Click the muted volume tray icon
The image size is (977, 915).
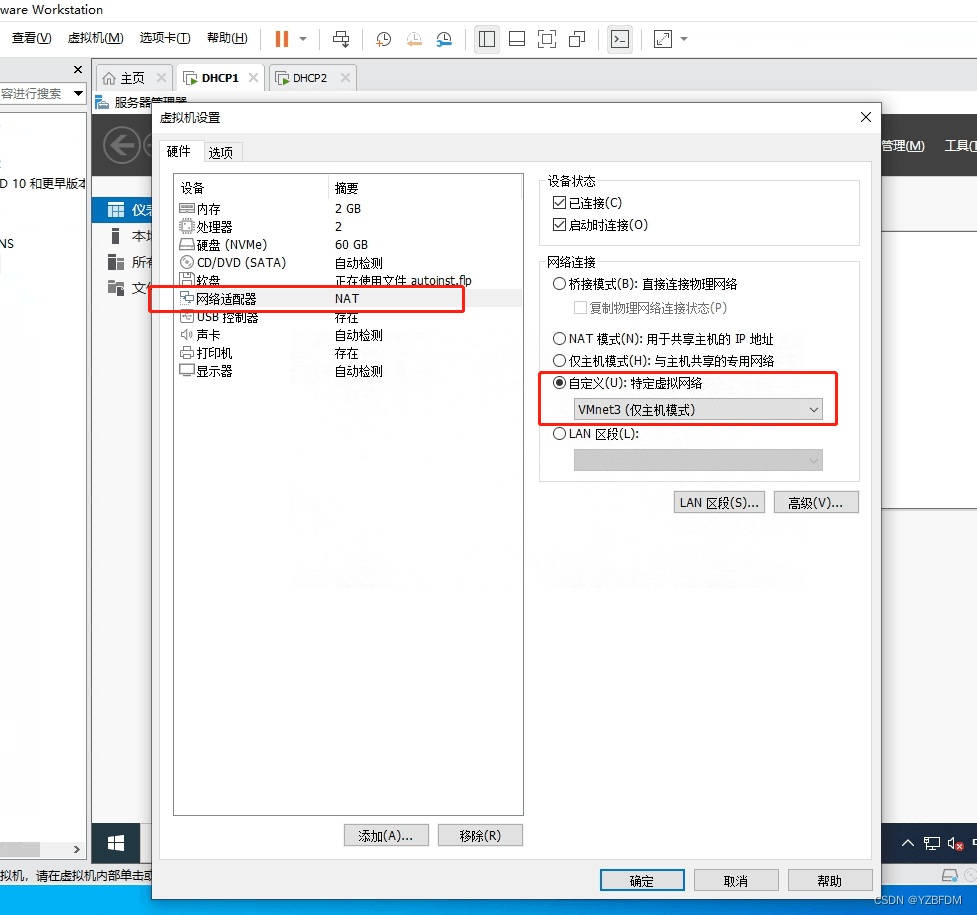click(955, 843)
